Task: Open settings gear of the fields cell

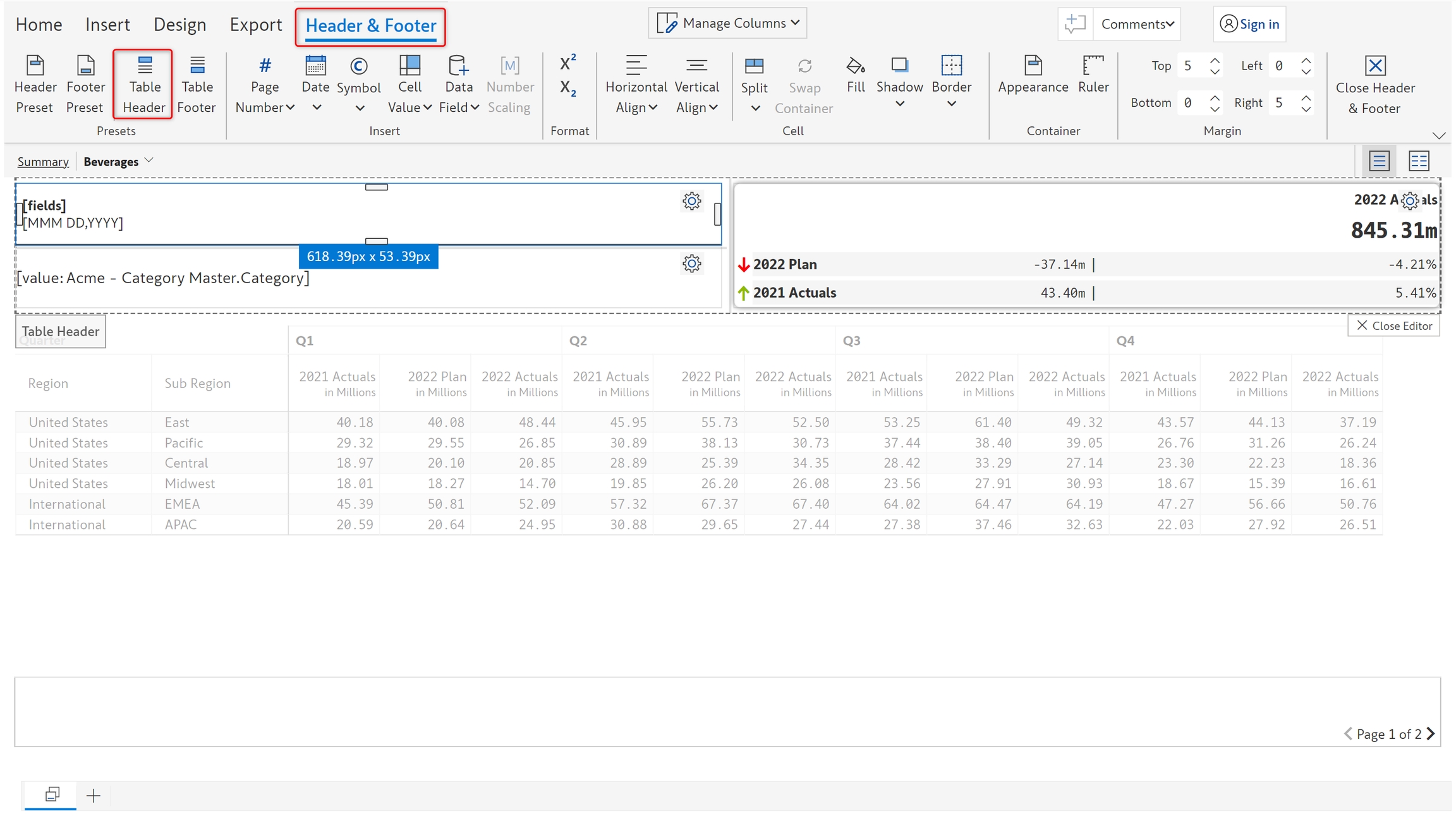Action: [691, 201]
